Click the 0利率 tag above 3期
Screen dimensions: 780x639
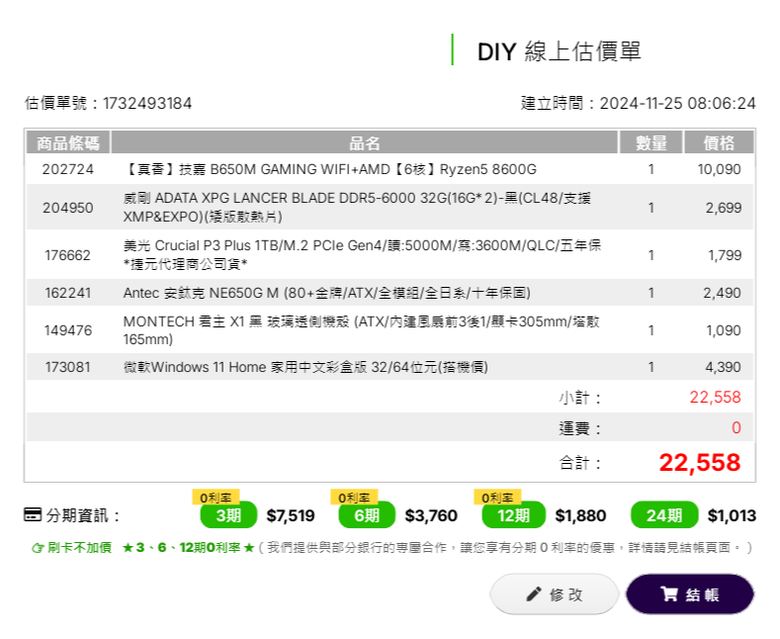216,497
